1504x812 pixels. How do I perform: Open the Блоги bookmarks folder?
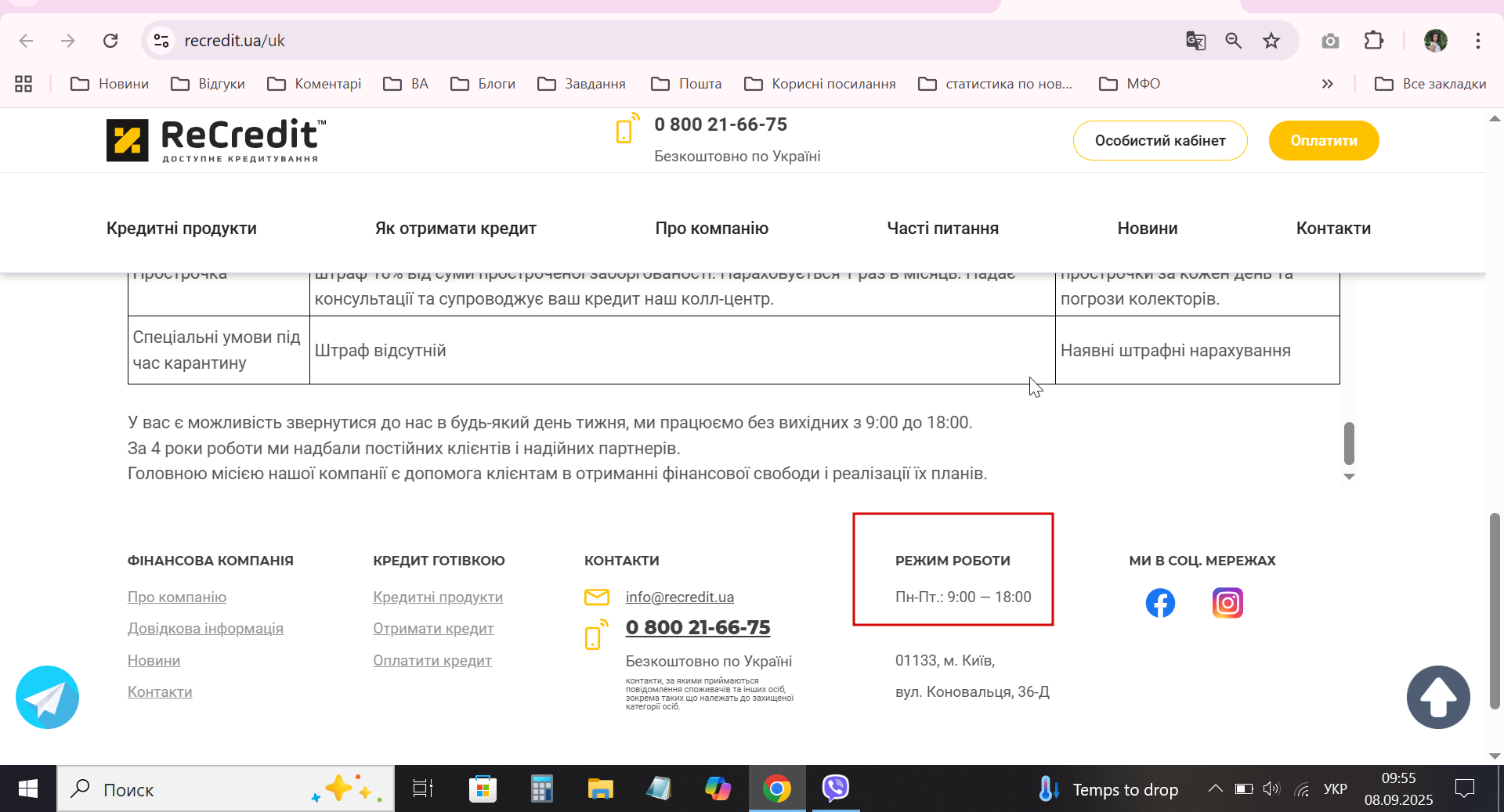pos(483,84)
